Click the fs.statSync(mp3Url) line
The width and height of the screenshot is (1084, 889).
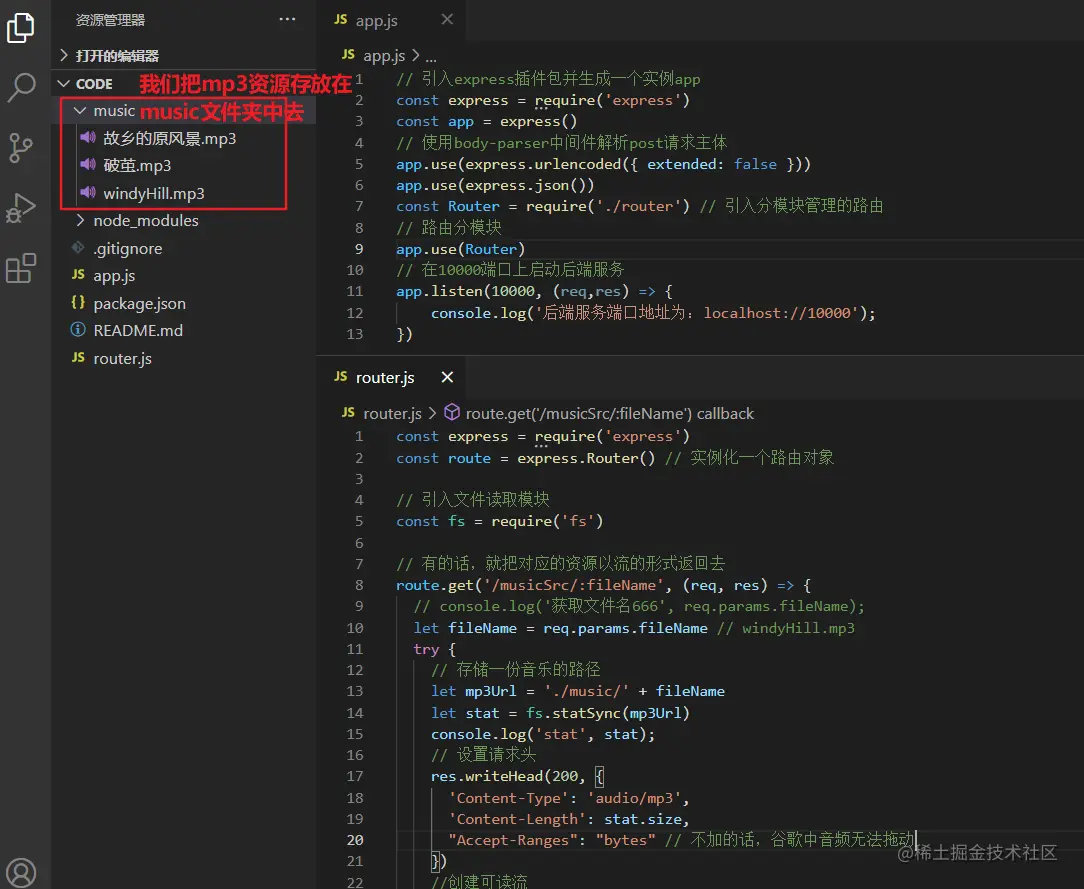click(x=560, y=713)
